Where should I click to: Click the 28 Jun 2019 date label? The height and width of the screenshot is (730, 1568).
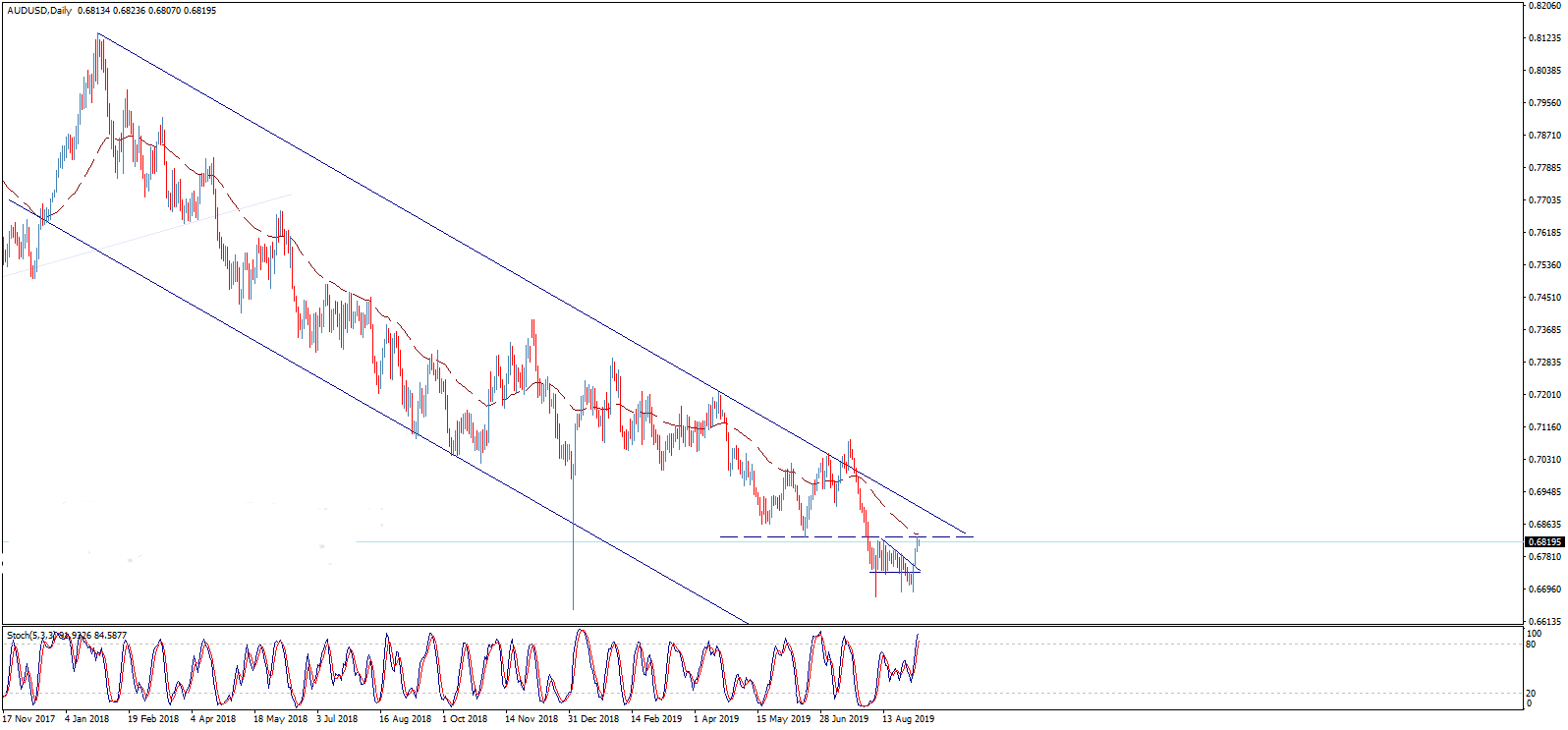[x=844, y=719]
